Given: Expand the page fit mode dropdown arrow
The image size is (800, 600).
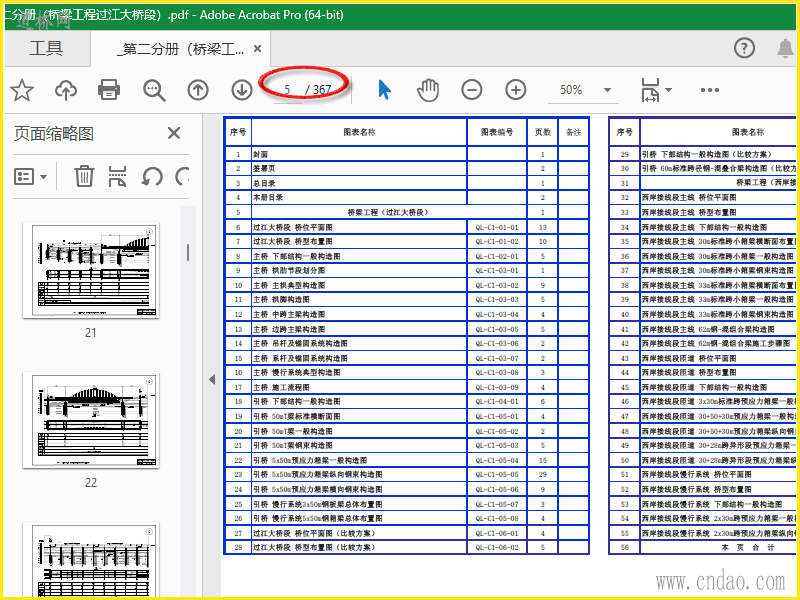Looking at the screenshot, I should tap(668, 90).
